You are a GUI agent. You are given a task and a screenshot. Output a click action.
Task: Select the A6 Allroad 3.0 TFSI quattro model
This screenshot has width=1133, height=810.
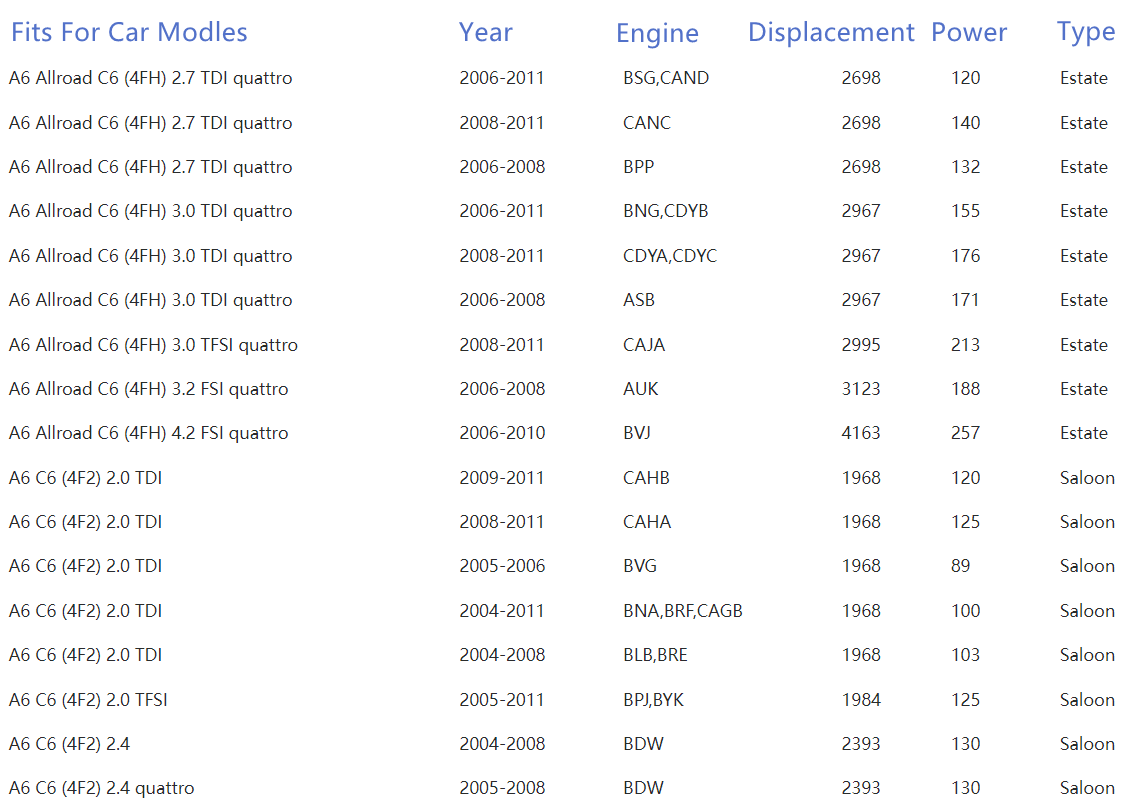[153, 345]
